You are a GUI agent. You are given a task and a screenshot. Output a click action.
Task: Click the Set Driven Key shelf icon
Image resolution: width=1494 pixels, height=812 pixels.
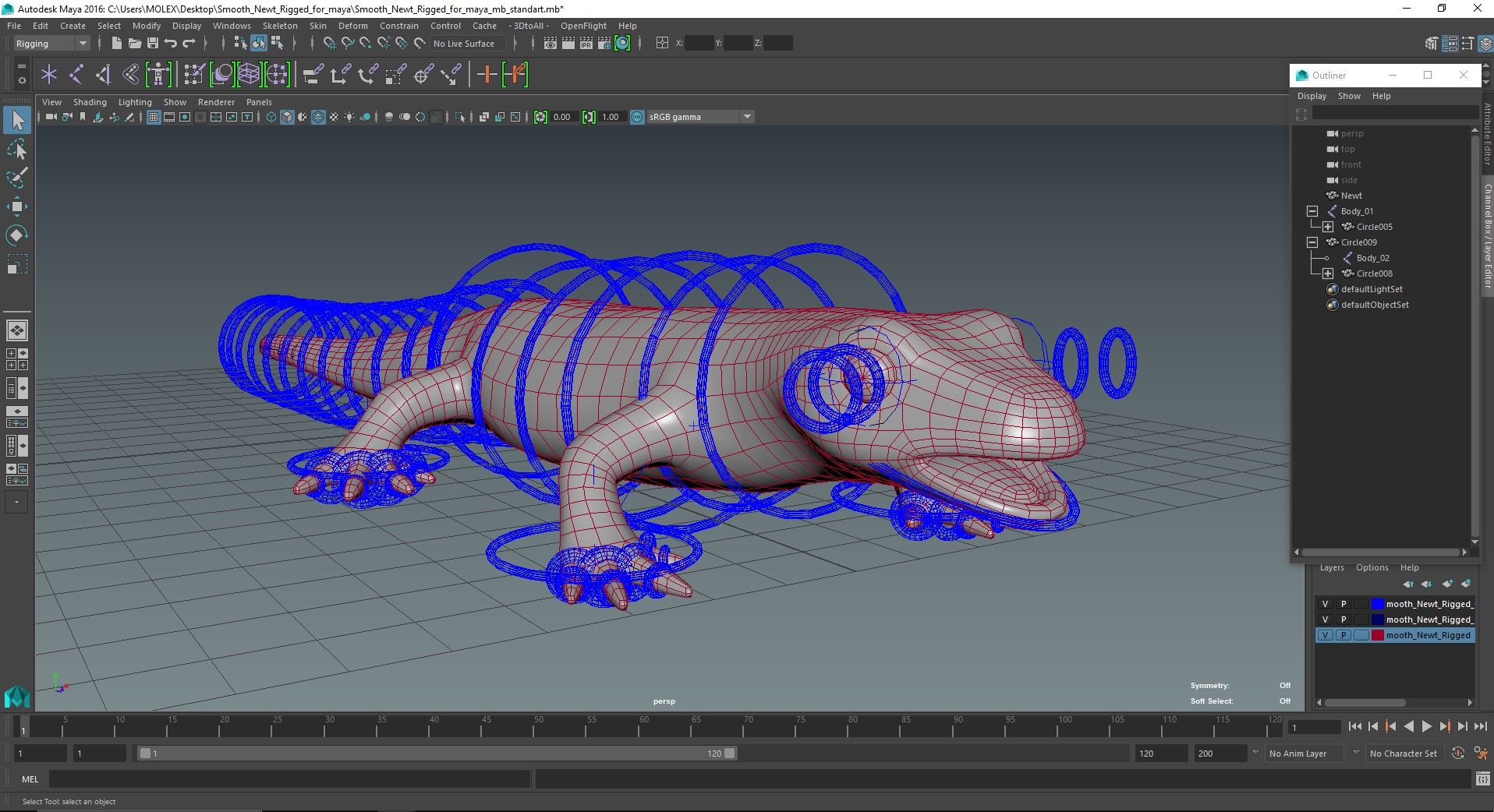(x=515, y=75)
